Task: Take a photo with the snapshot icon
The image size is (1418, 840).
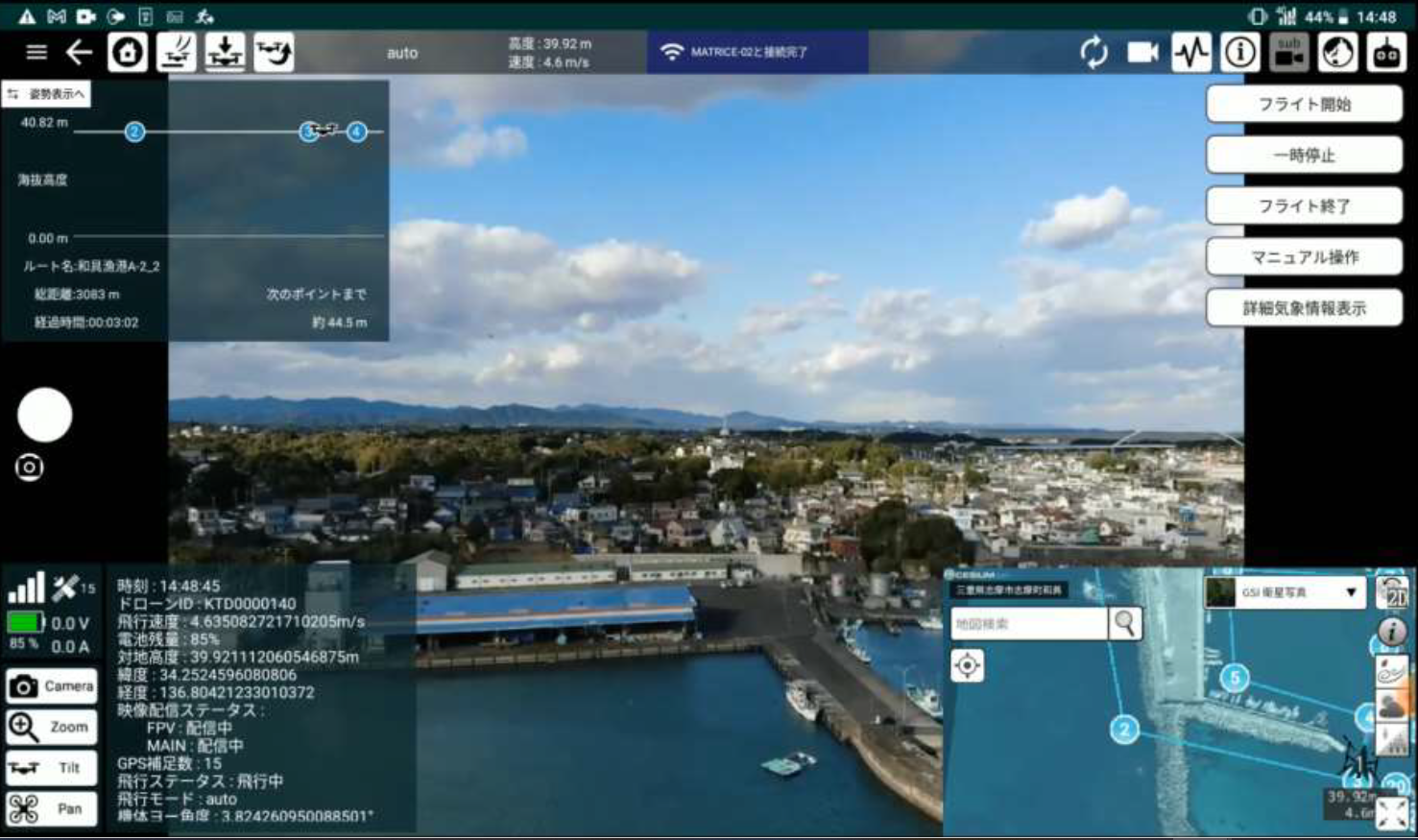Action: click(29, 468)
